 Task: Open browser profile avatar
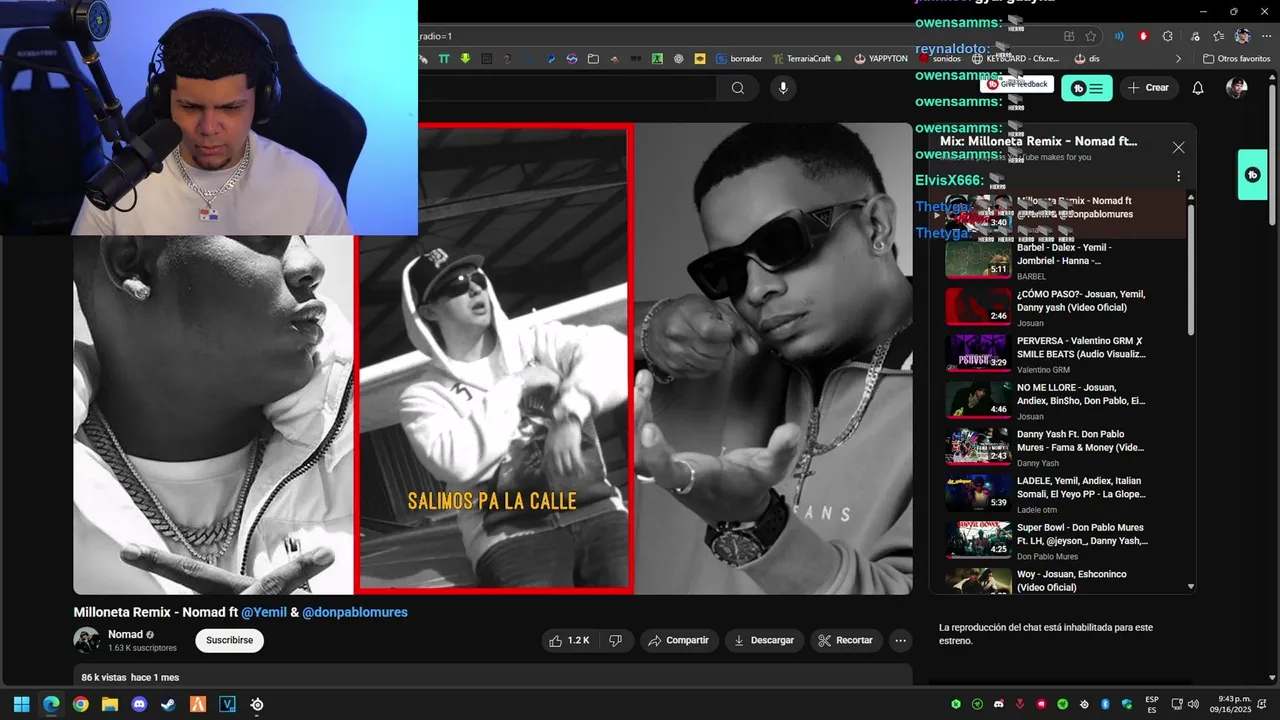[x=1242, y=36]
